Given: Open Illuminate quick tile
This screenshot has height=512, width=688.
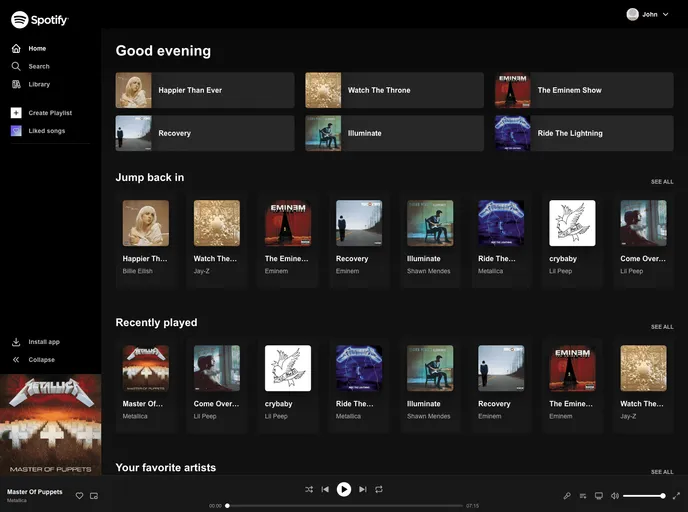Looking at the screenshot, I should tap(394, 133).
